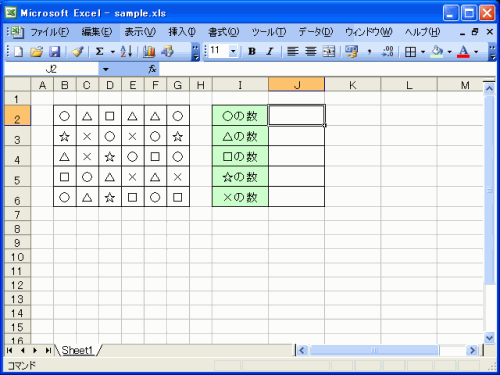Toggle bold formatting
The image size is (500, 375).
click(x=252, y=52)
